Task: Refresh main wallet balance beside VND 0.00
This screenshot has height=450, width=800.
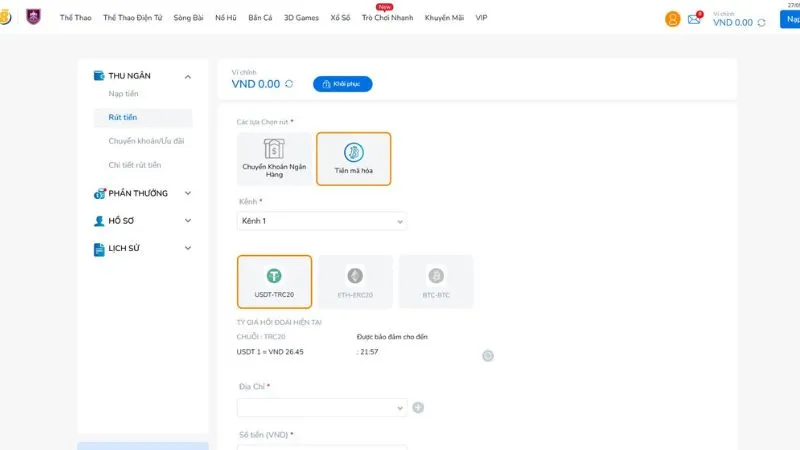Action: click(289, 84)
